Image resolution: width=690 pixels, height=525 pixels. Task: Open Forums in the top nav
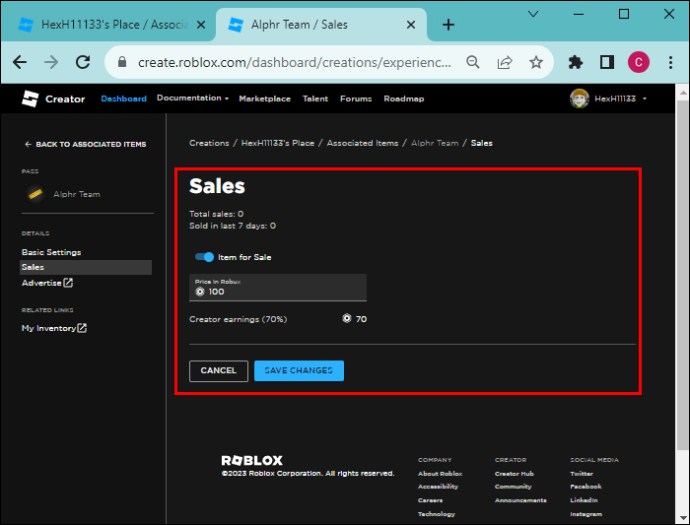click(356, 99)
